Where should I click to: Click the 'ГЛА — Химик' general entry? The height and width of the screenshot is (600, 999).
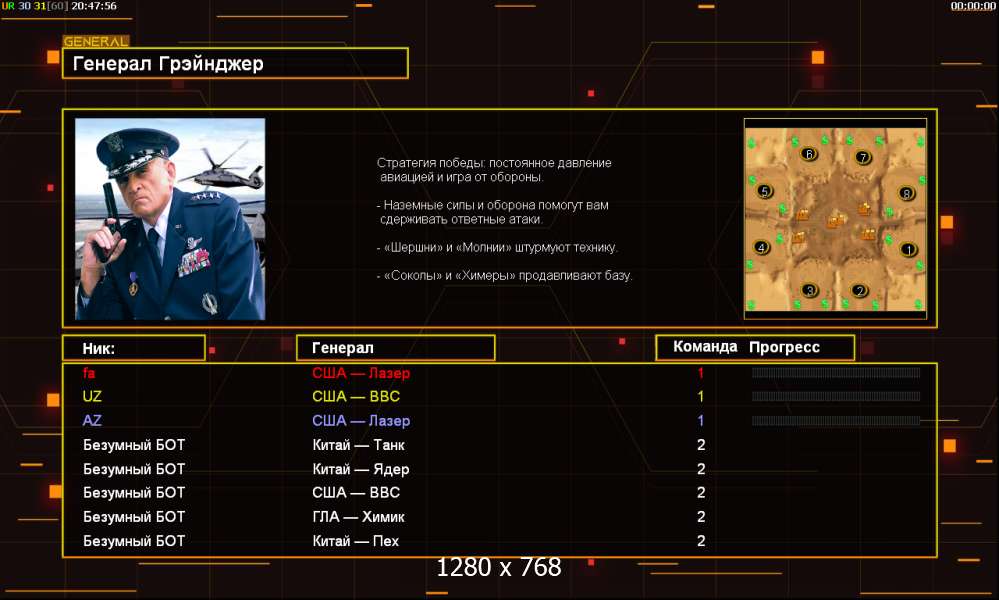(358, 517)
